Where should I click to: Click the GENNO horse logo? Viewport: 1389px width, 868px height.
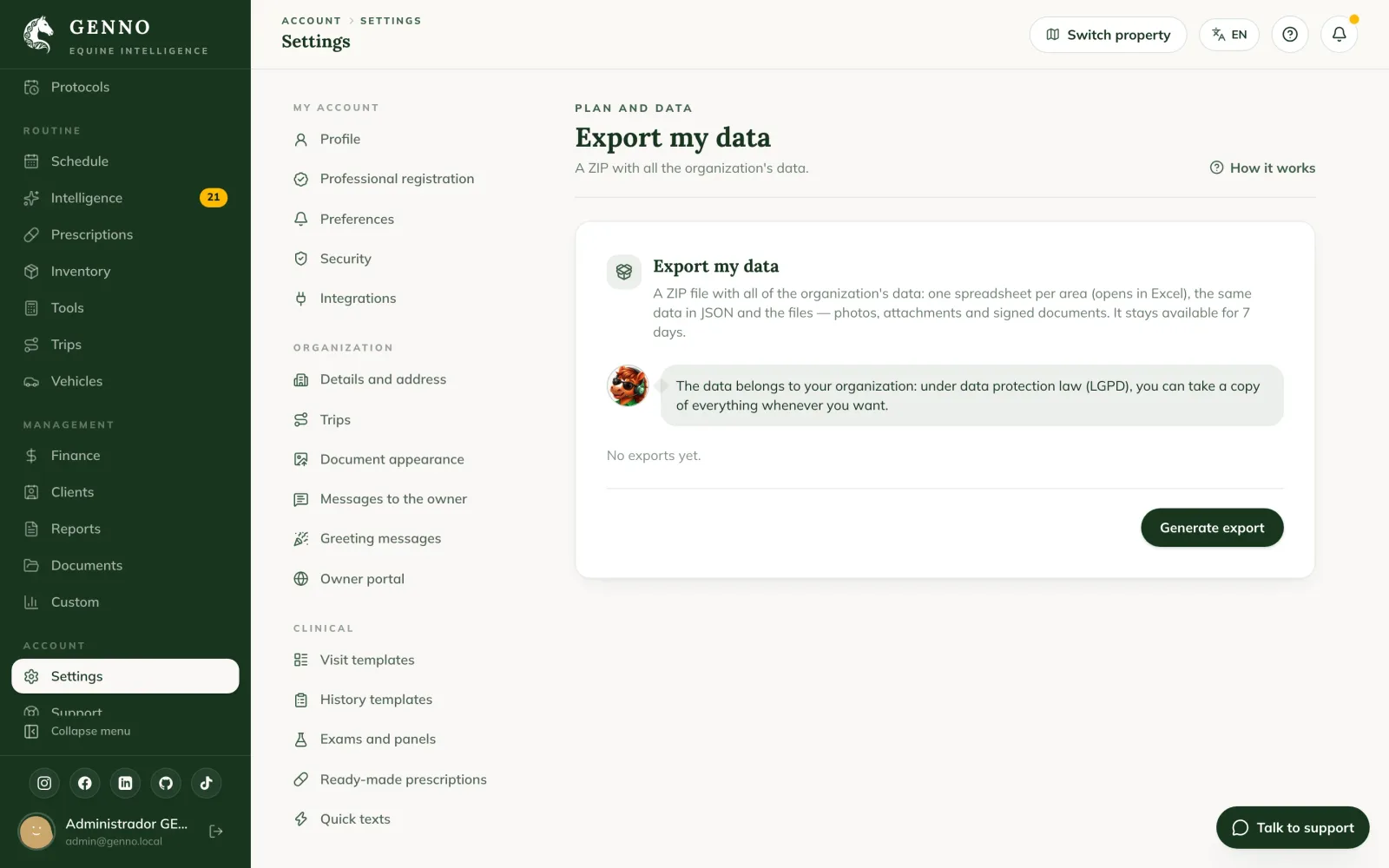pos(38,35)
